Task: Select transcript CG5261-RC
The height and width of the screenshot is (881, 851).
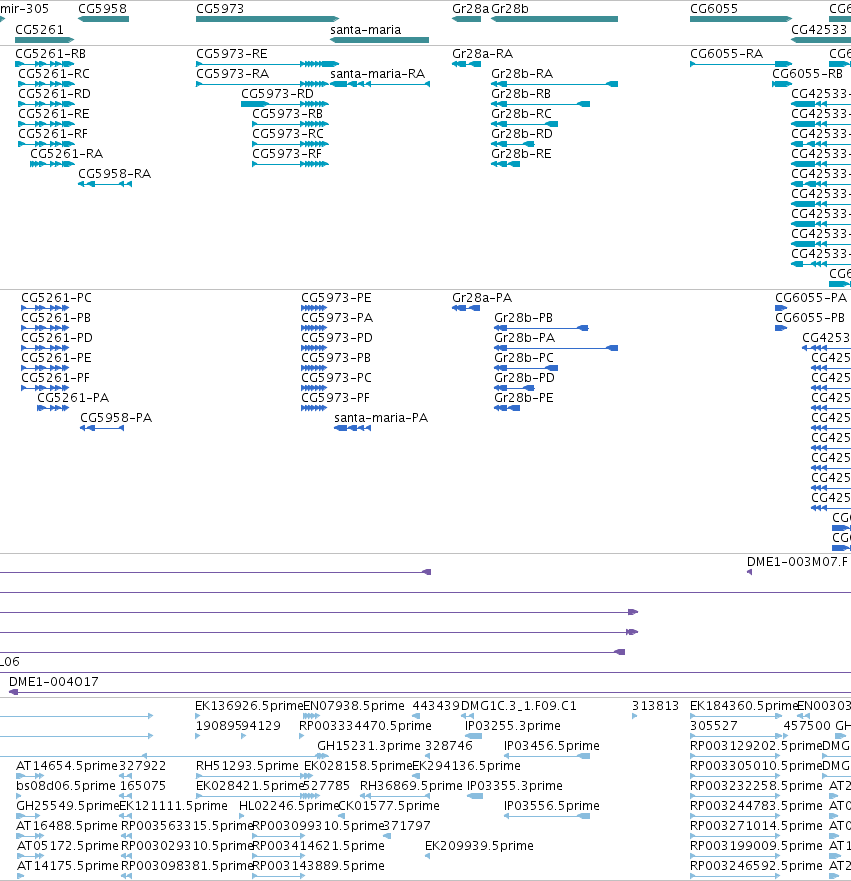Action: coord(47,84)
